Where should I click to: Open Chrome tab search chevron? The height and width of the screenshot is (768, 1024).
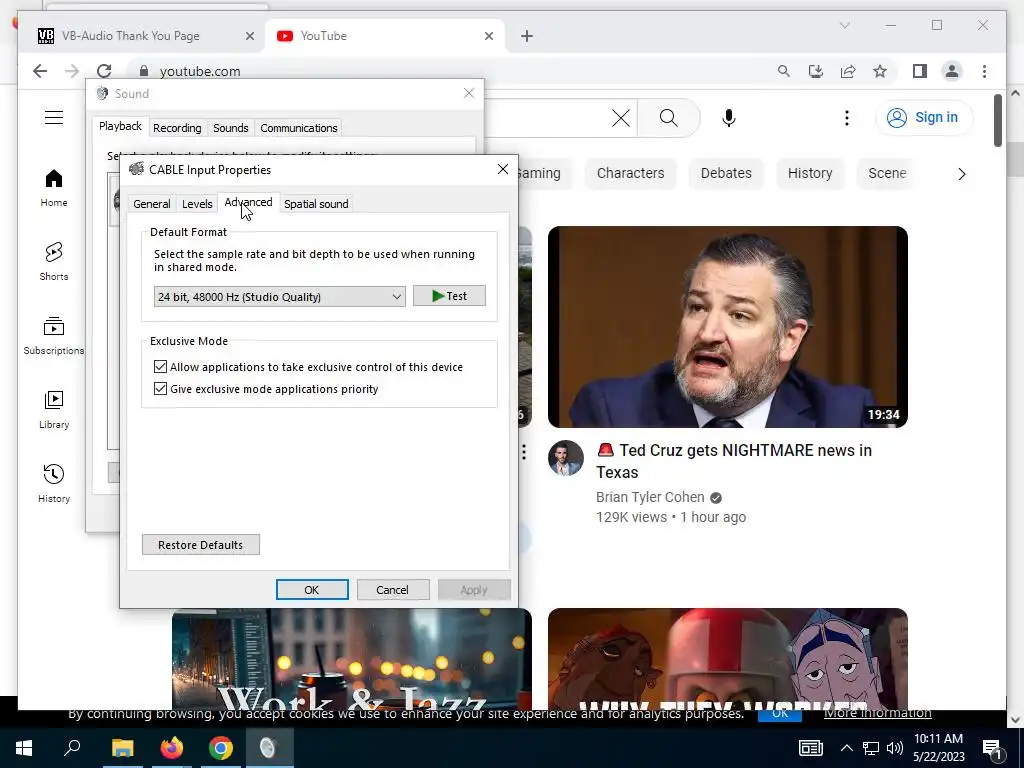point(844,25)
